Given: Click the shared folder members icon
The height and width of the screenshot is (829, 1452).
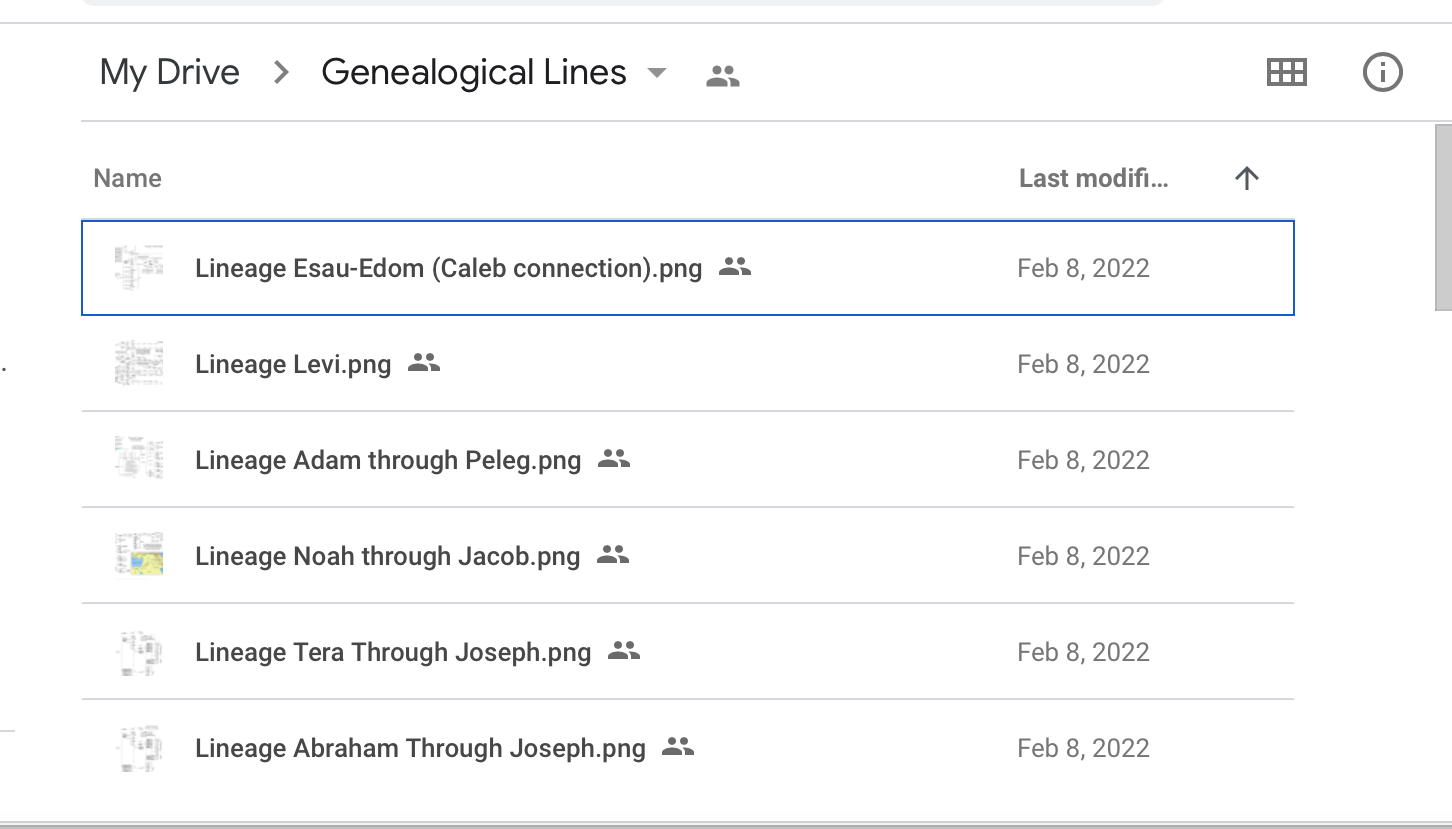Looking at the screenshot, I should [x=722, y=72].
